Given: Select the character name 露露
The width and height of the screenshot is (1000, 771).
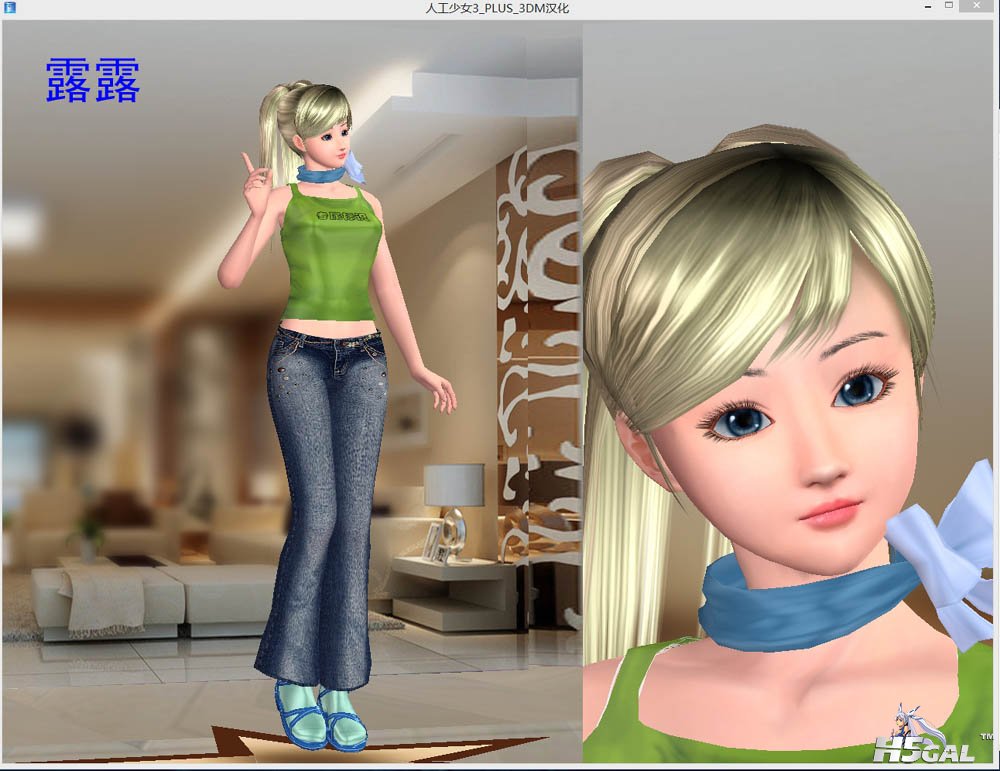Looking at the screenshot, I should pyautogui.click(x=92, y=82).
